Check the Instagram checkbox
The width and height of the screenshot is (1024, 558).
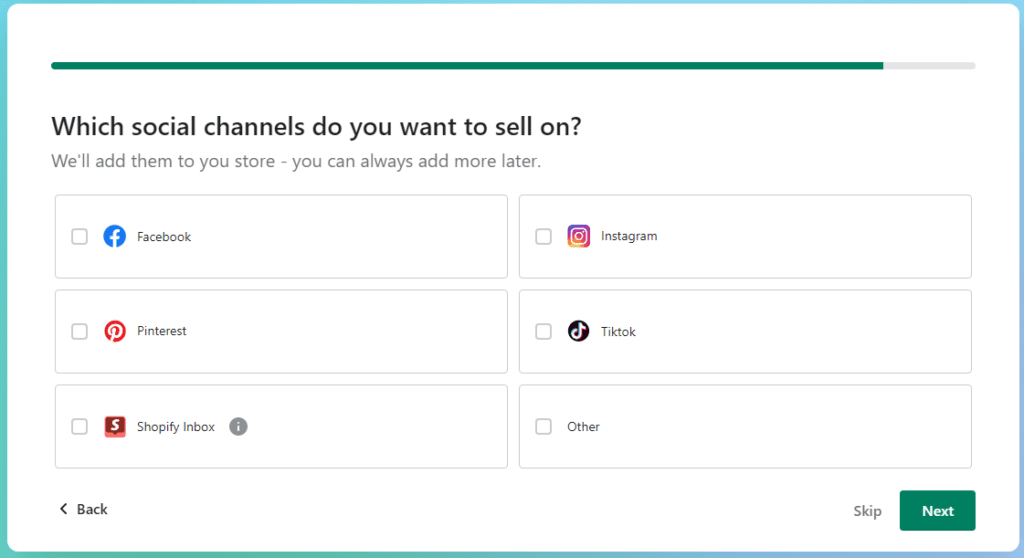[543, 237]
